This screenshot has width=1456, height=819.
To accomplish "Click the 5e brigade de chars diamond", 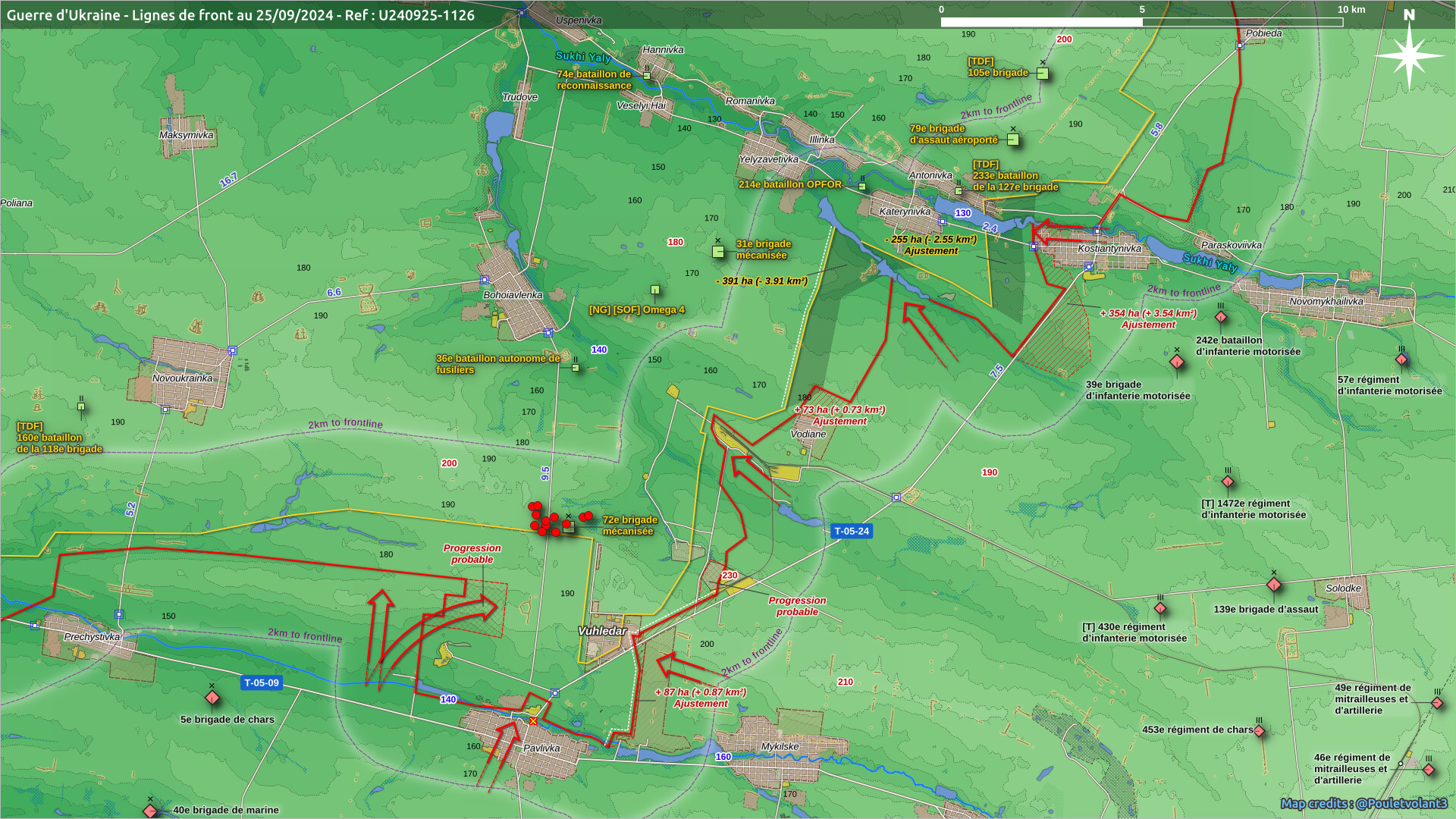I will point(212,698).
